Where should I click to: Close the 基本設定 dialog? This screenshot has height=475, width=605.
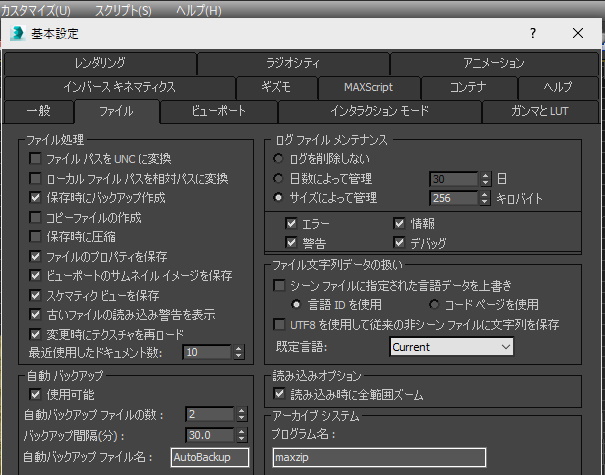tap(578, 33)
